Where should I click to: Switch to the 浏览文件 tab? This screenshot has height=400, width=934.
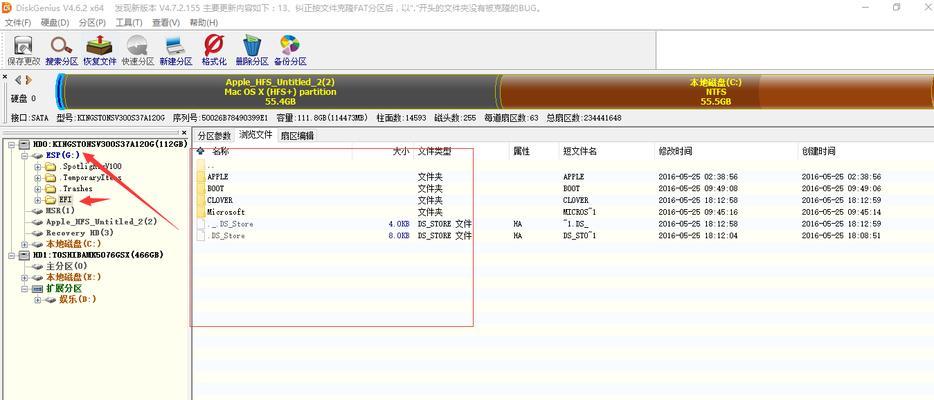[x=256, y=135]
